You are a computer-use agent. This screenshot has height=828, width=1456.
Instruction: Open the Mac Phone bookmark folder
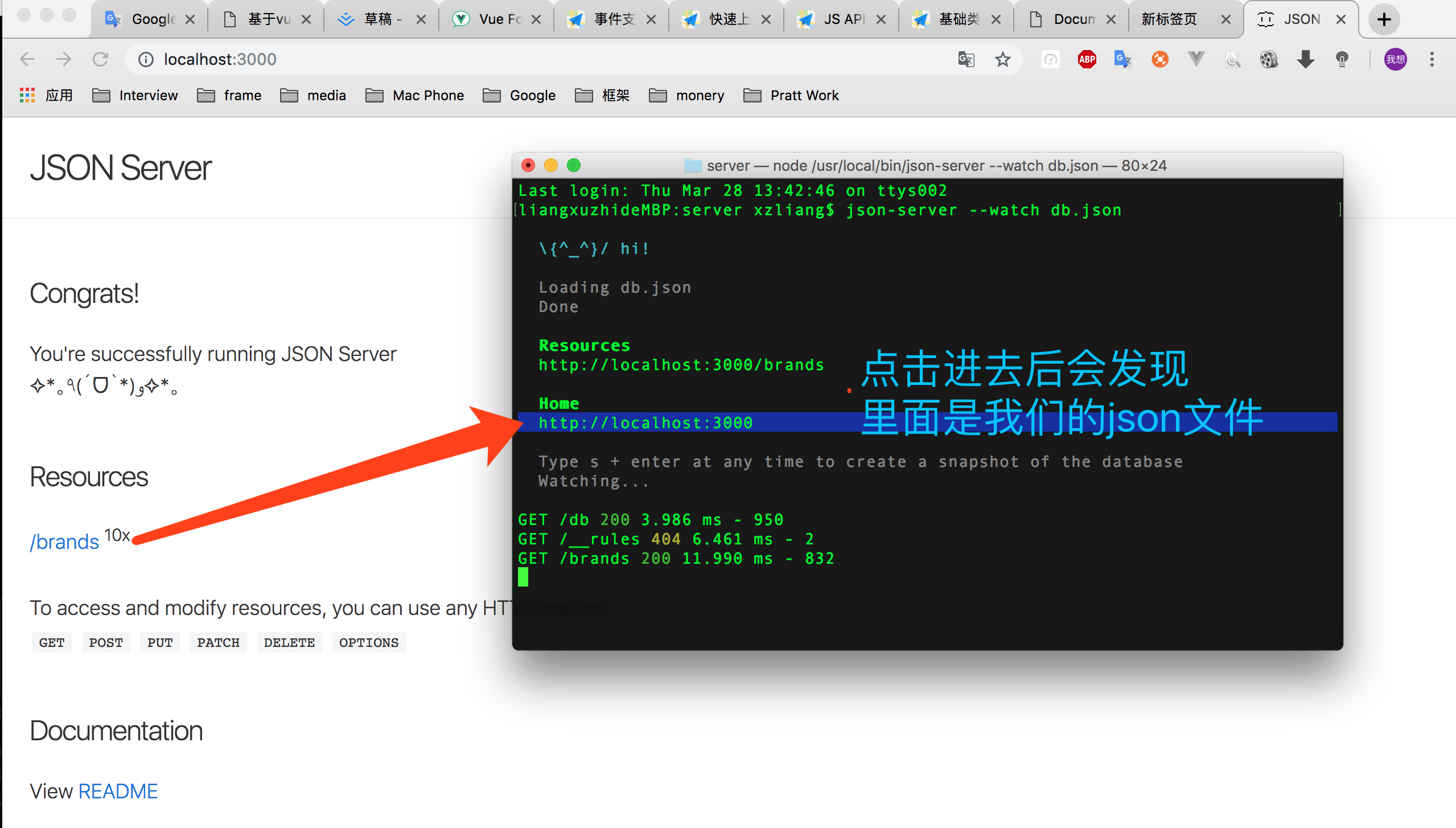415,95
